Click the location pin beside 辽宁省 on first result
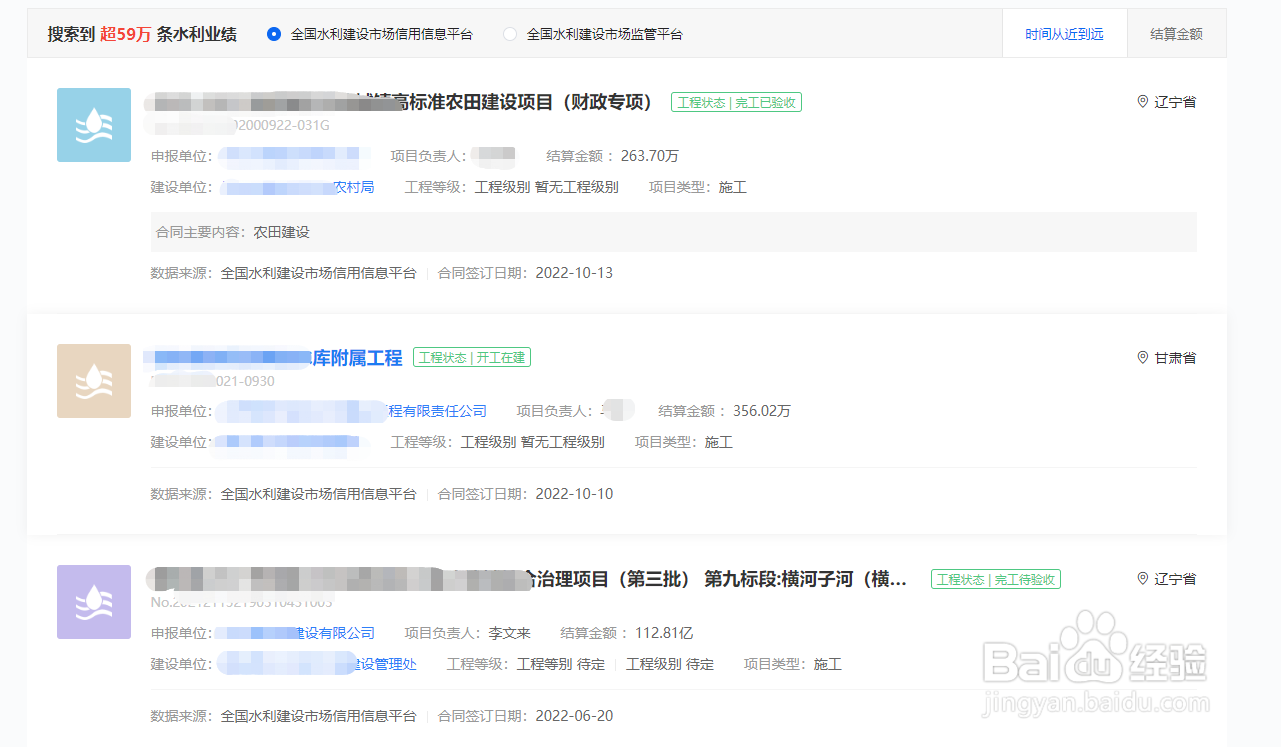Viewport: 1281px width, 747px height. [x=1141, y=101]
